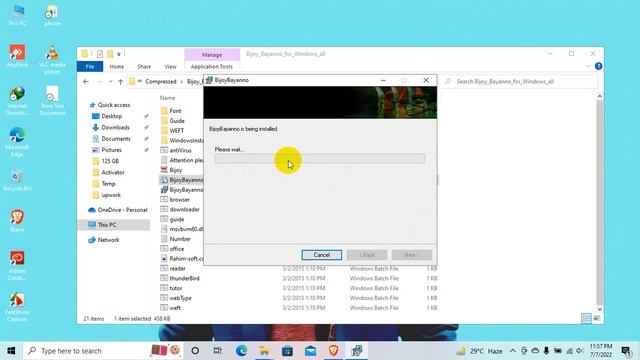Open volume control in system tray
The width and height of the screenshot is (640, 360).
click(x=580, y=351)
